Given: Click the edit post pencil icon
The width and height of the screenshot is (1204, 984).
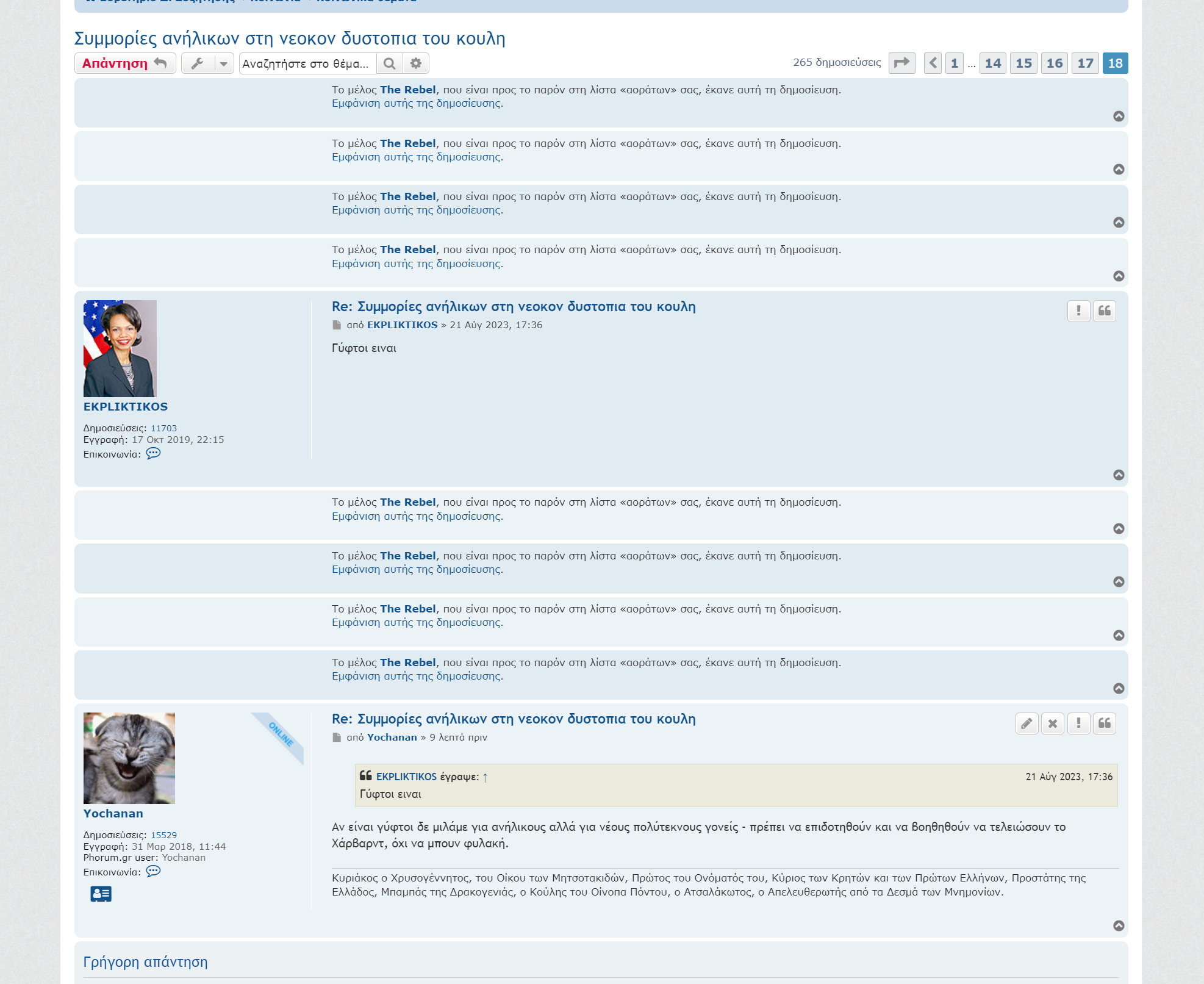Looking at the screenshot, I should [x=1027, y=724].
